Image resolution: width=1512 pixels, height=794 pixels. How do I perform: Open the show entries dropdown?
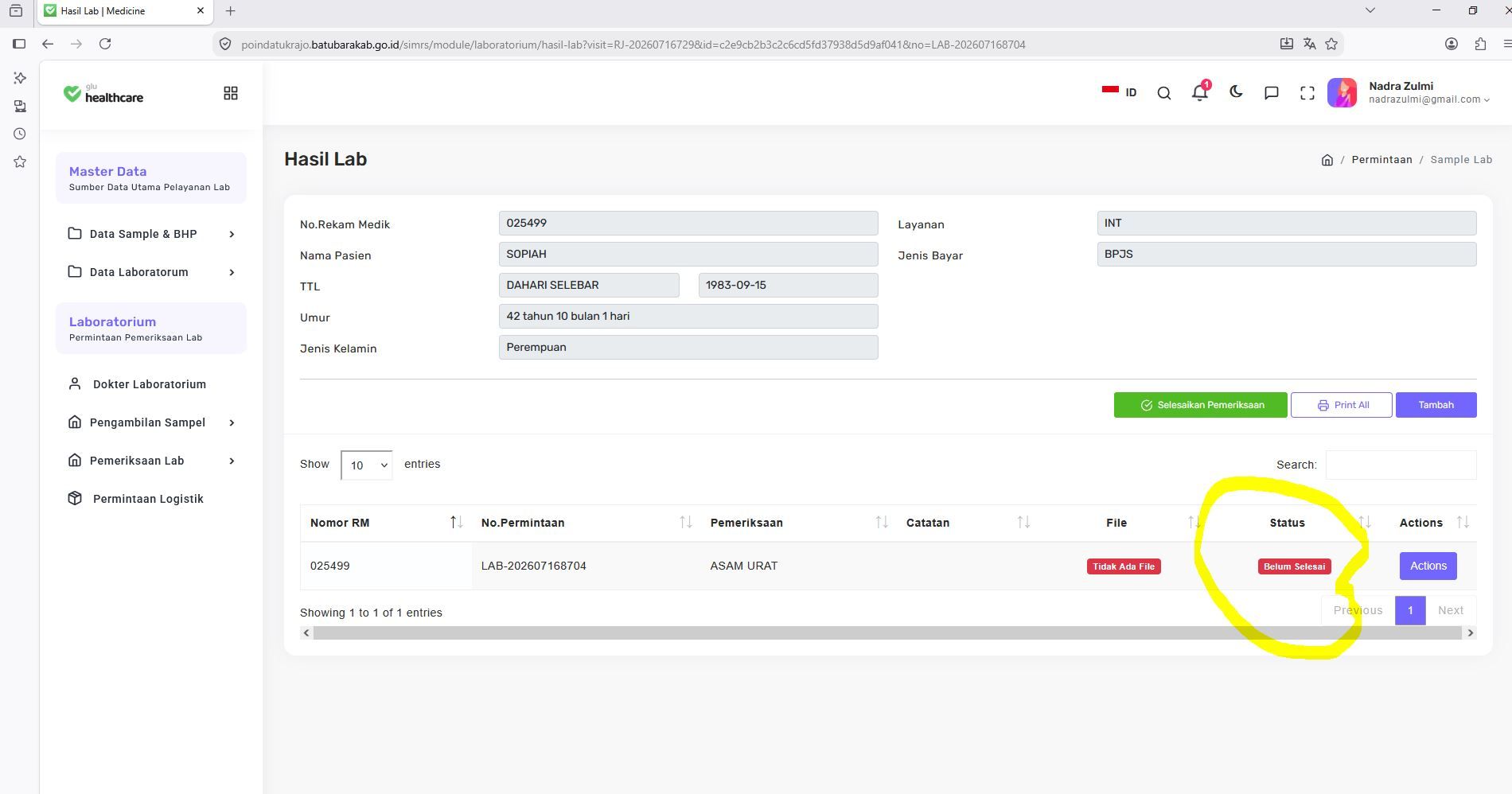(366, 465)
